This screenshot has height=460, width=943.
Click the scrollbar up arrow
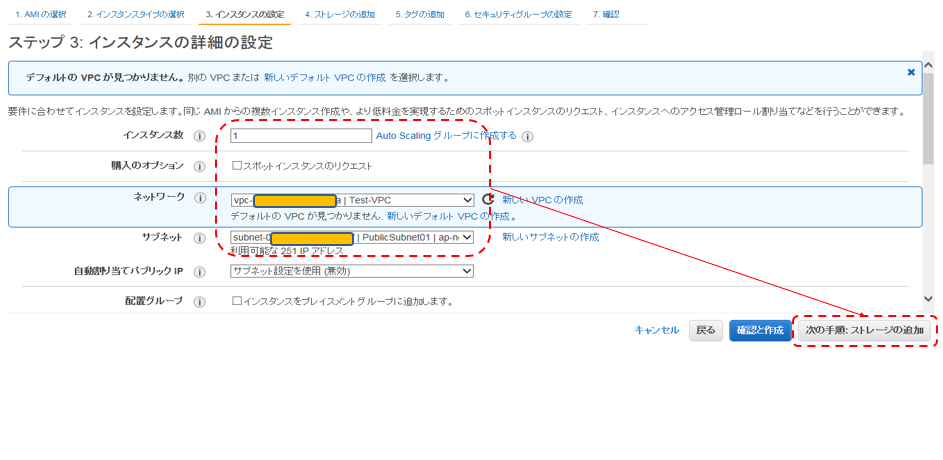[x=928, y=64]
